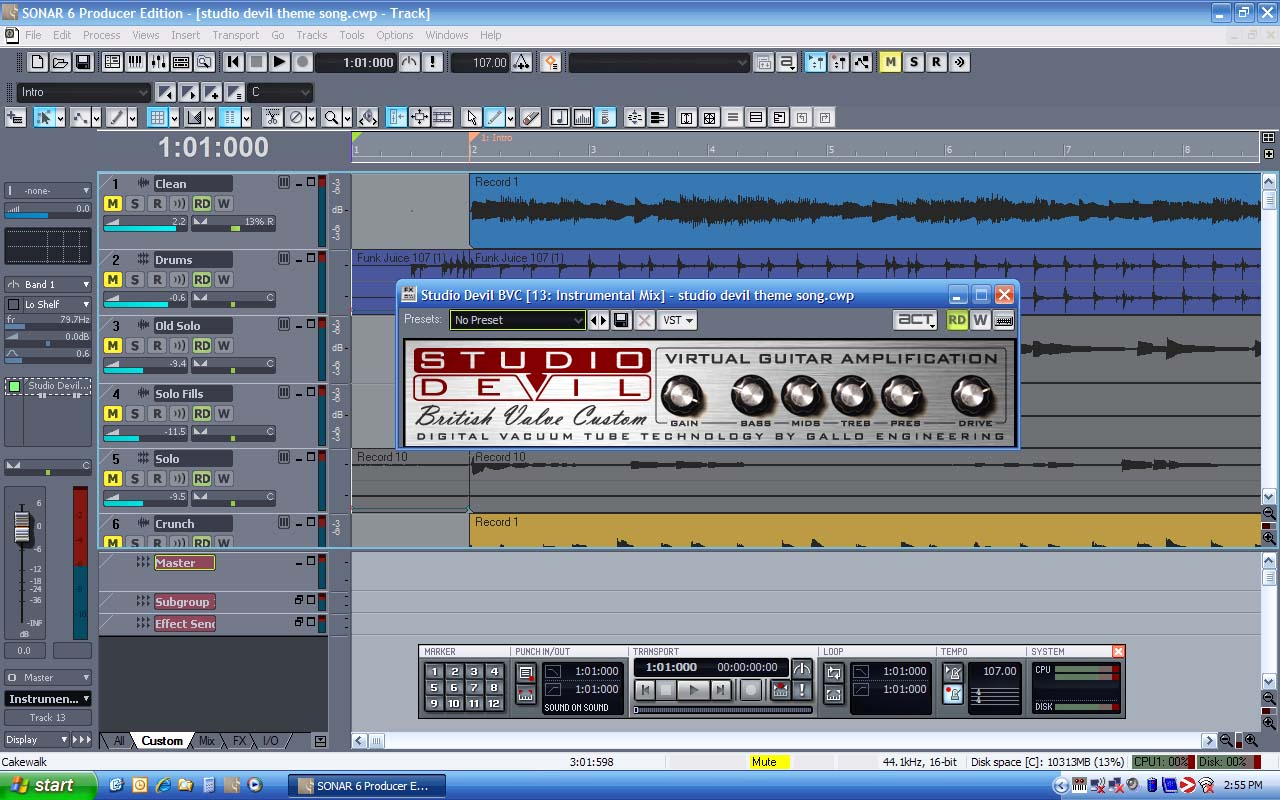Image resolution: width=1280 pixels, height=800 pixels.
Task: Toggle RD button in Studio Devil window
Action: (x=957, y=320)
